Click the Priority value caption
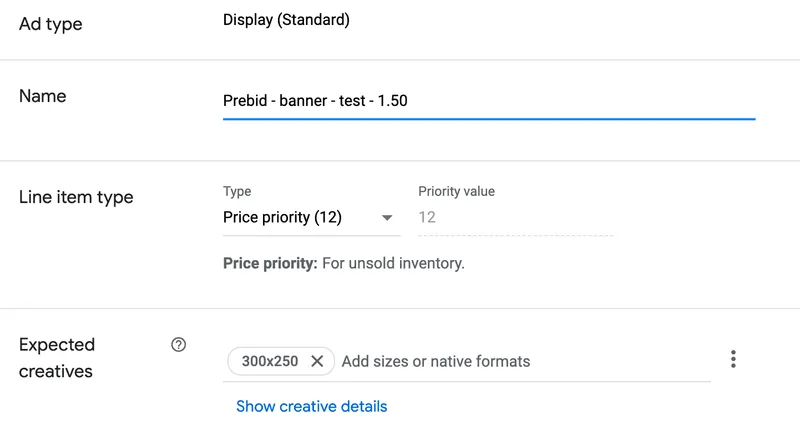800x446 pixels. point(456,191)
